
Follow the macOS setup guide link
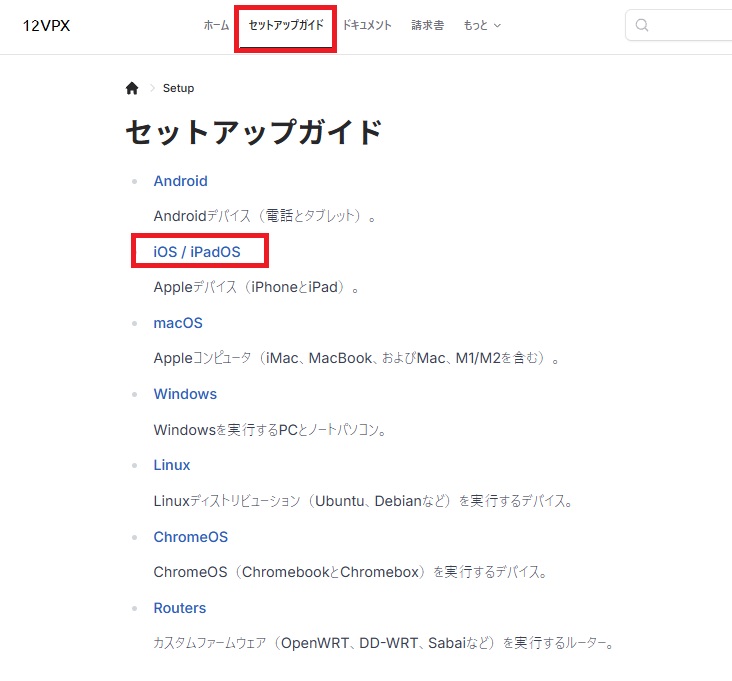(x=178, y=323)
